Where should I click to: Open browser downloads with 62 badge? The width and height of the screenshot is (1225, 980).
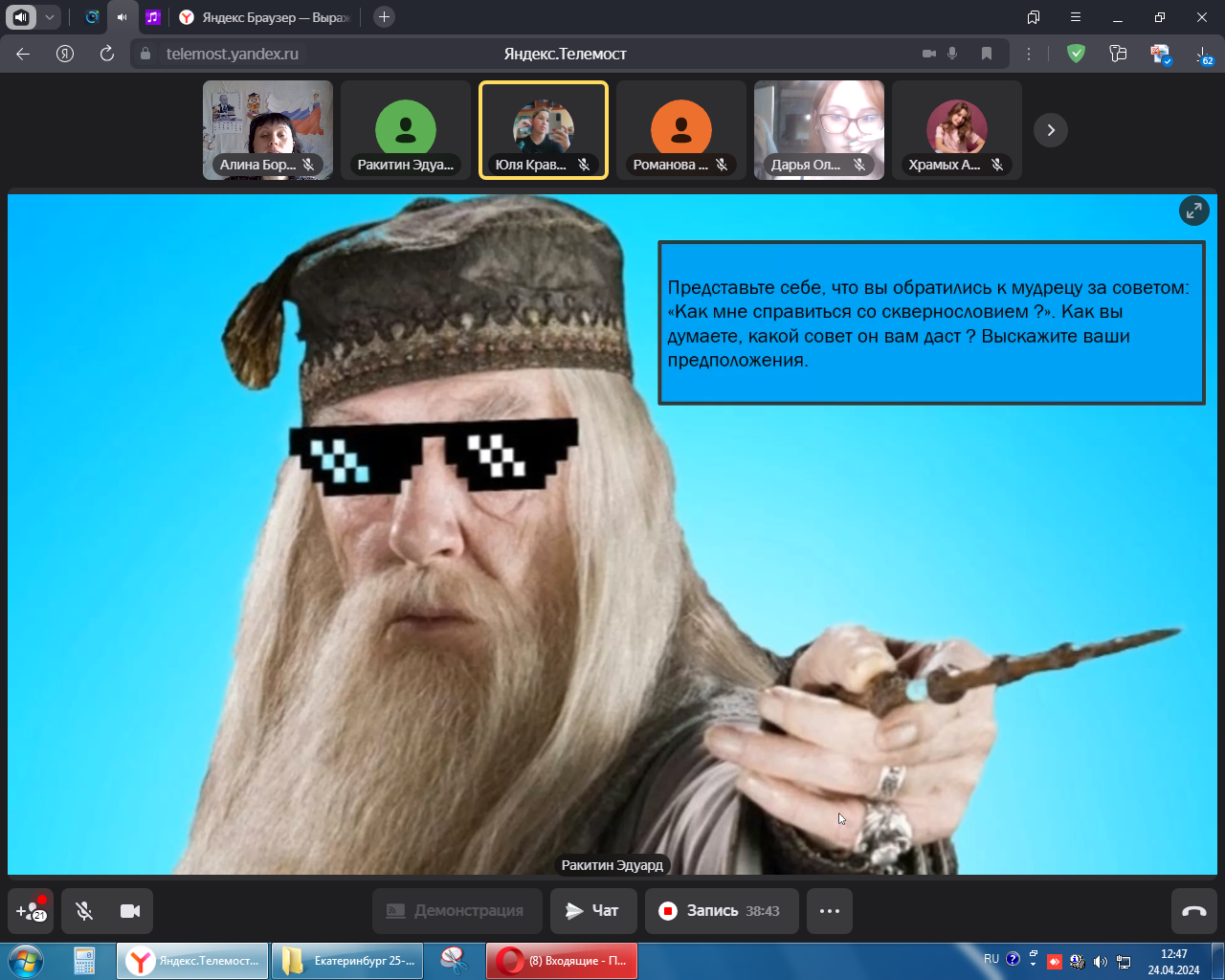click(1203, 55)
